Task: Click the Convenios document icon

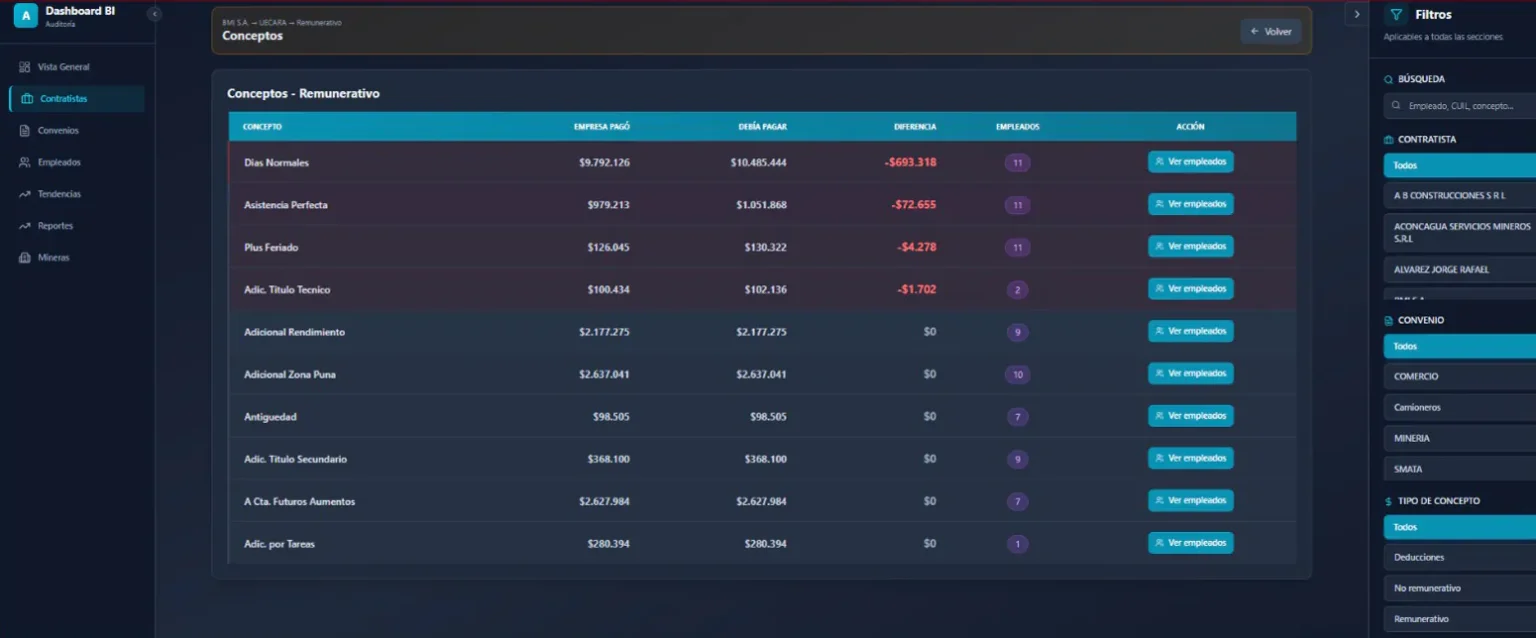Action: point(25,131)
